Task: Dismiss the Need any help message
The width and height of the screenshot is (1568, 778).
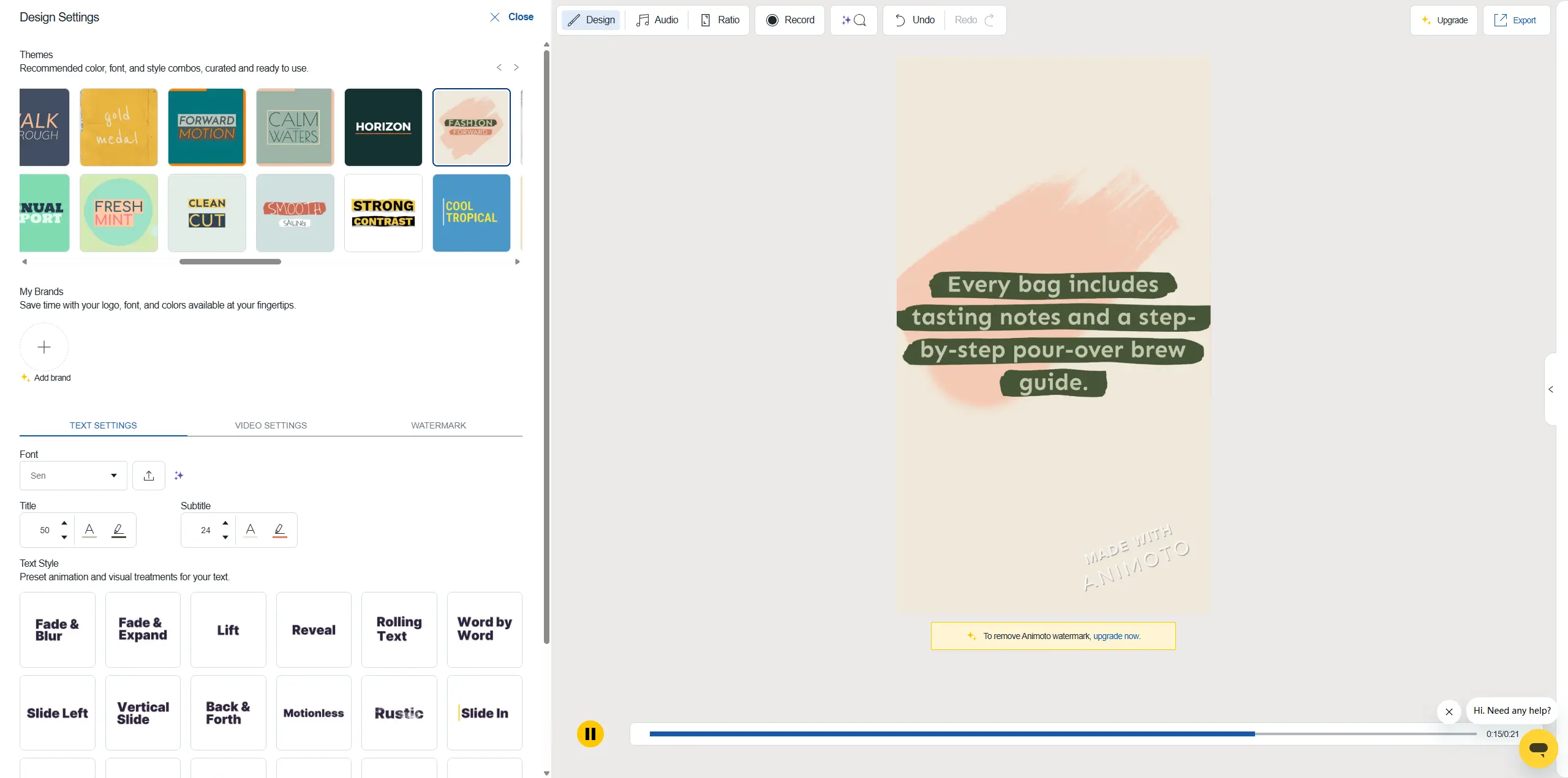Action: pyautogui.click(x=1449, y=712)
